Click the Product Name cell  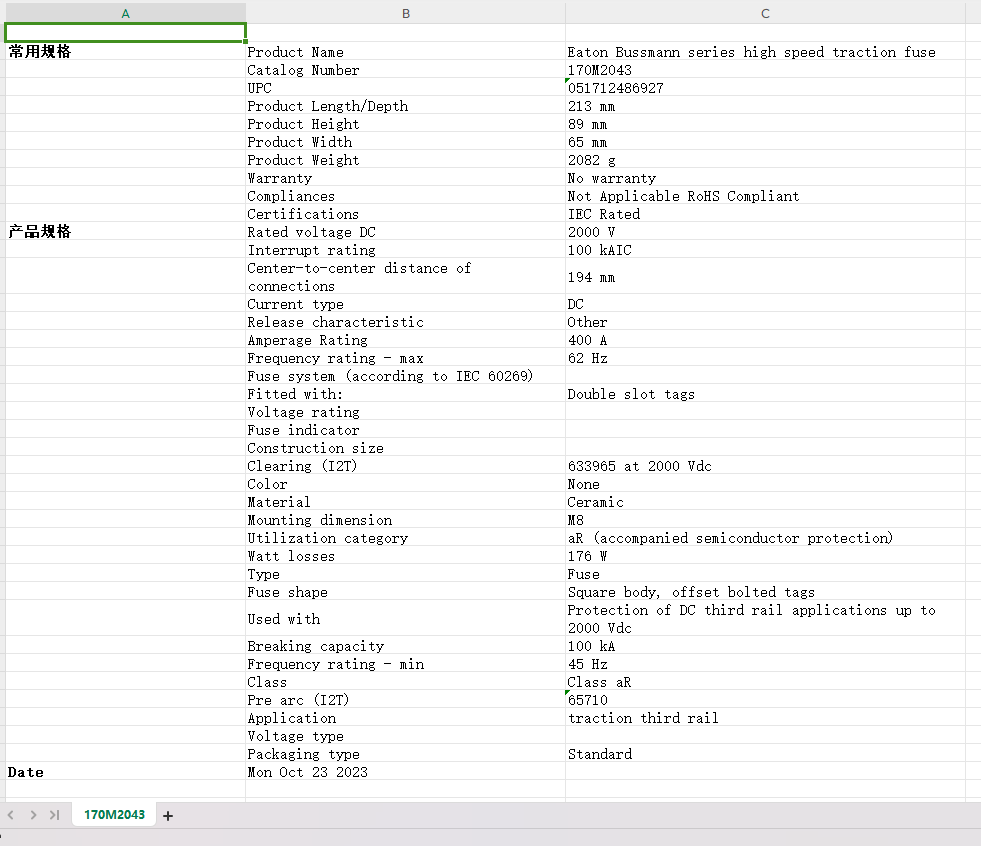pyautogui.click(x=405, y=51)
